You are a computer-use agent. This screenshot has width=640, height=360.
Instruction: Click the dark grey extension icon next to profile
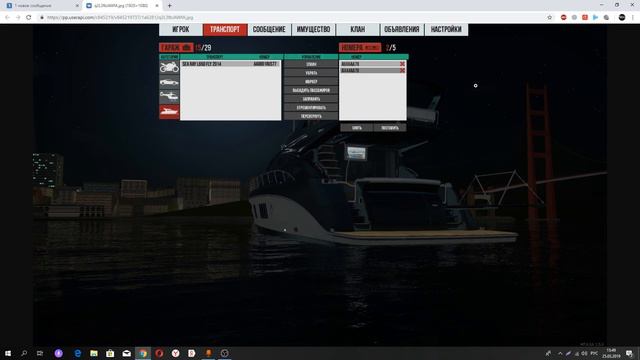pyautogui.click(x=607, y=18)
